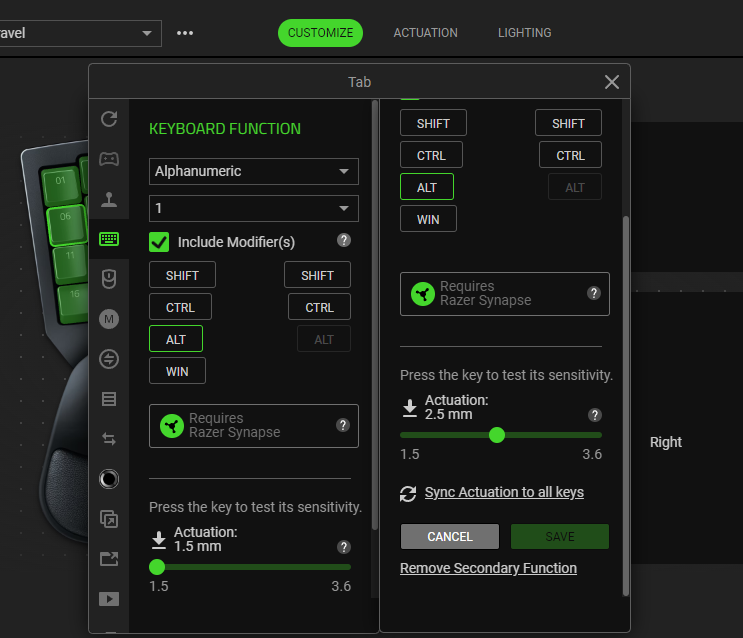
Task: Select key 16 on the keypad image
Action: click(74, 303)
